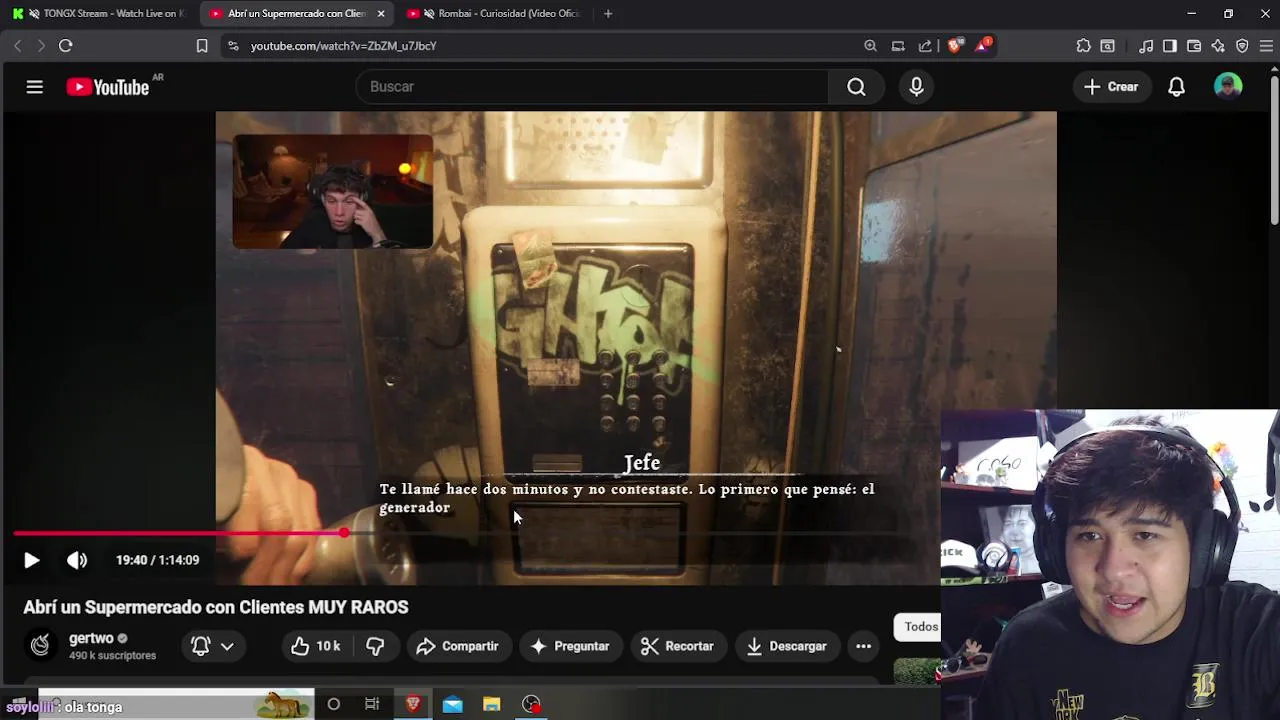Open the Brave VPN shield icon
This screenshot has height=720, width=1280.
coord(1242,46)
